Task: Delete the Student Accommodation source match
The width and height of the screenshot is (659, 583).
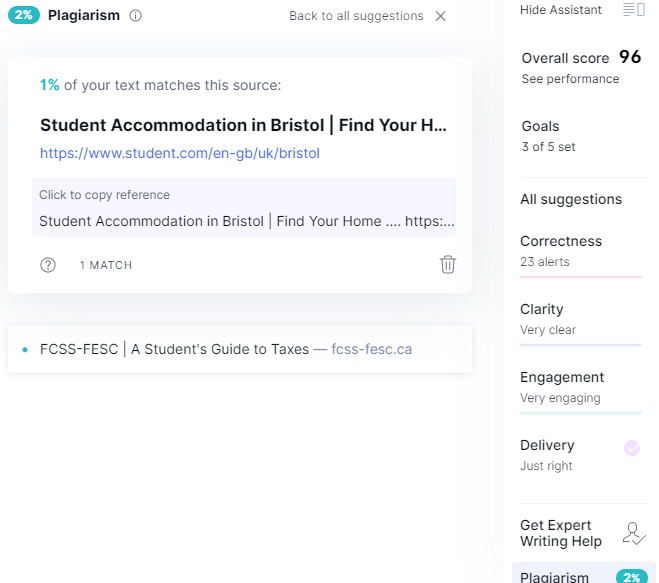Action: (448, 264)
